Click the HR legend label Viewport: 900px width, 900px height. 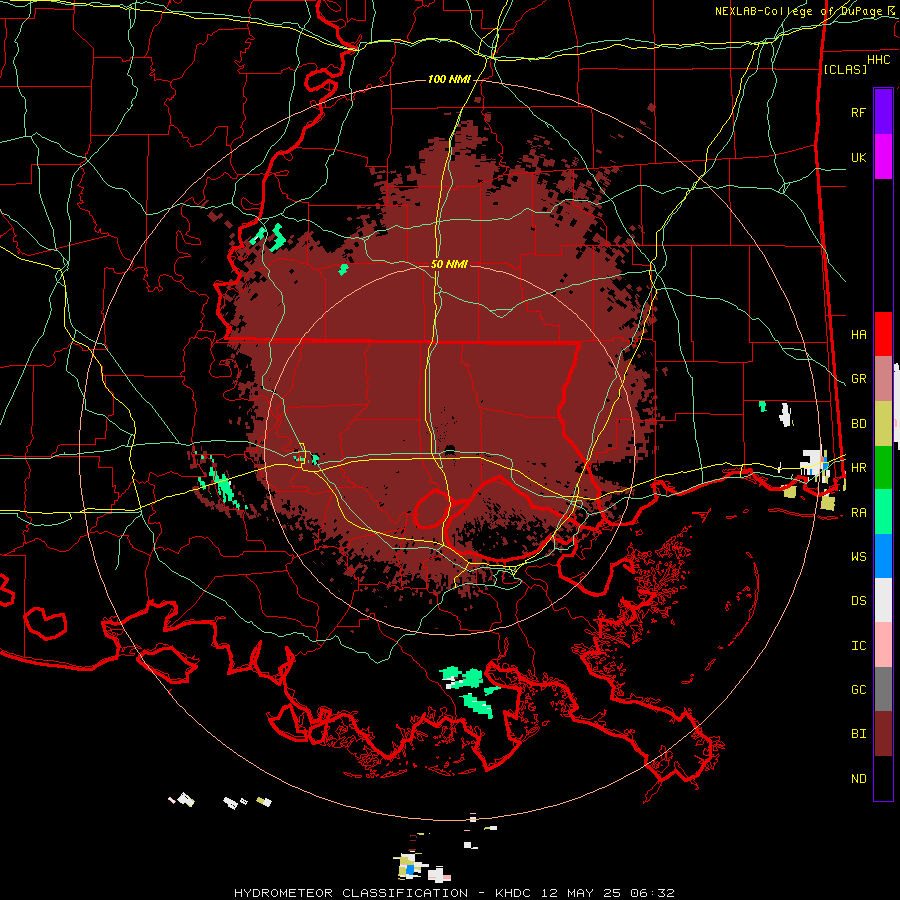point(859,468)
